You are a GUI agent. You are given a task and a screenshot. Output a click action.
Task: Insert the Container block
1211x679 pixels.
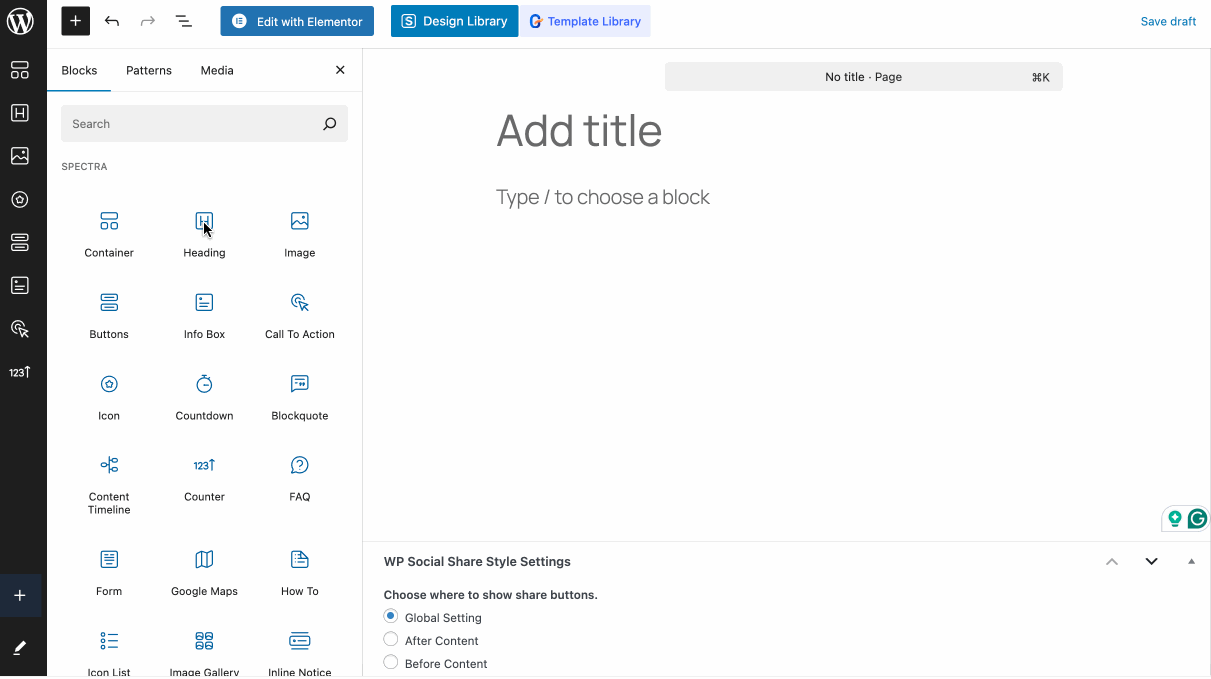tap(109, 234)
